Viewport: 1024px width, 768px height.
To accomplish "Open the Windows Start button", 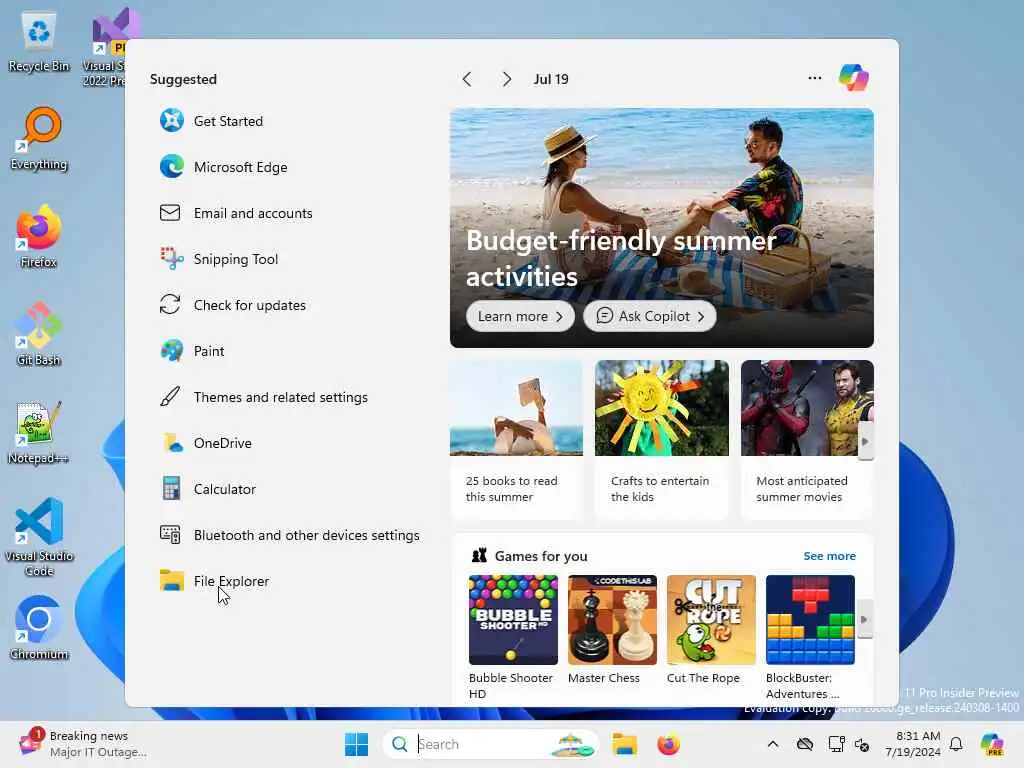I will tap(357, 744).
